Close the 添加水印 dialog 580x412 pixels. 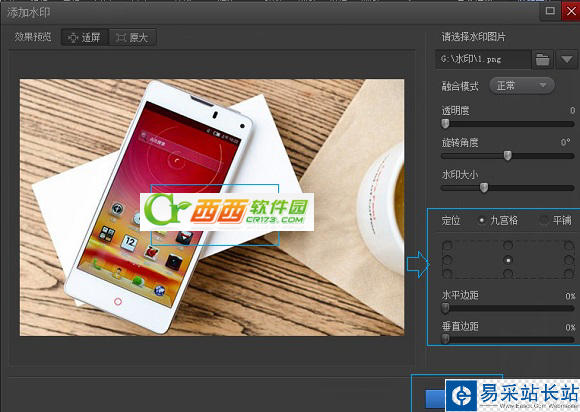[x=571, y=11]
